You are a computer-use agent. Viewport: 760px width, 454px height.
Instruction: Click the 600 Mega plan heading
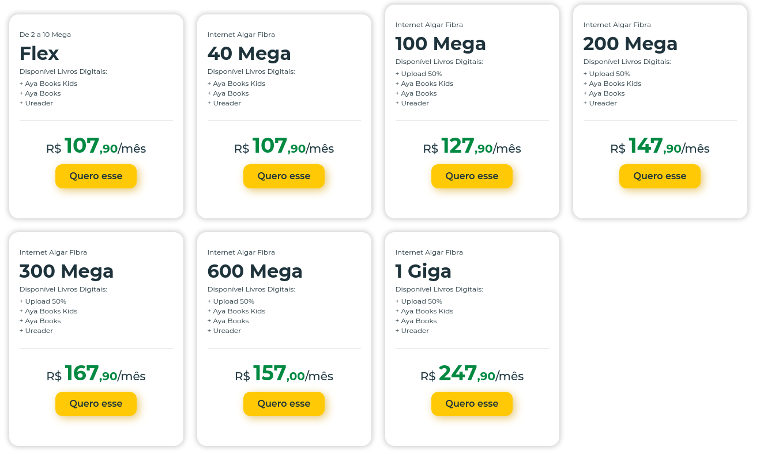point(254,271)
